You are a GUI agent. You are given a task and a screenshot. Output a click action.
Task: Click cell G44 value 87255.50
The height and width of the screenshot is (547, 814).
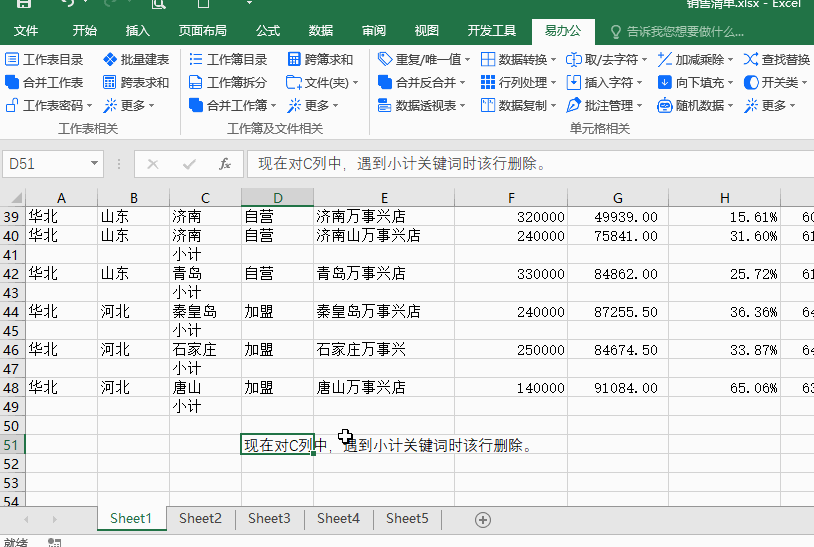click(x=618, y=311)
